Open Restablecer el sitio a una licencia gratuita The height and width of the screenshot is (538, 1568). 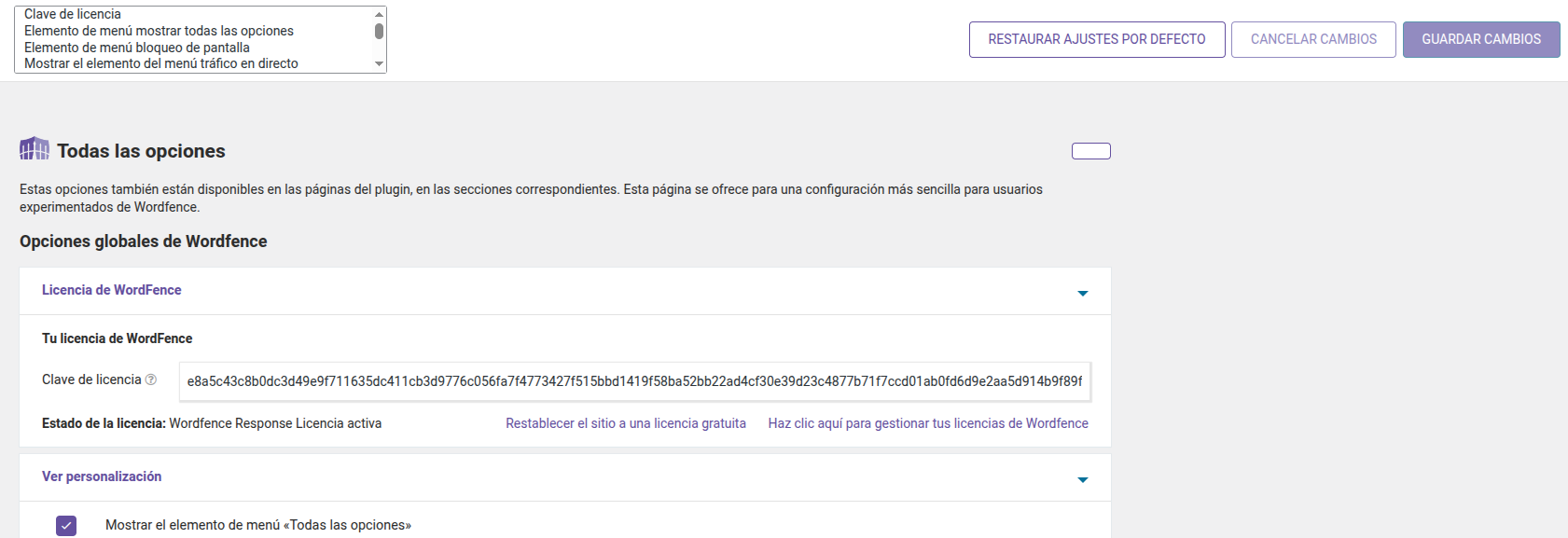(x=626, y=423)
